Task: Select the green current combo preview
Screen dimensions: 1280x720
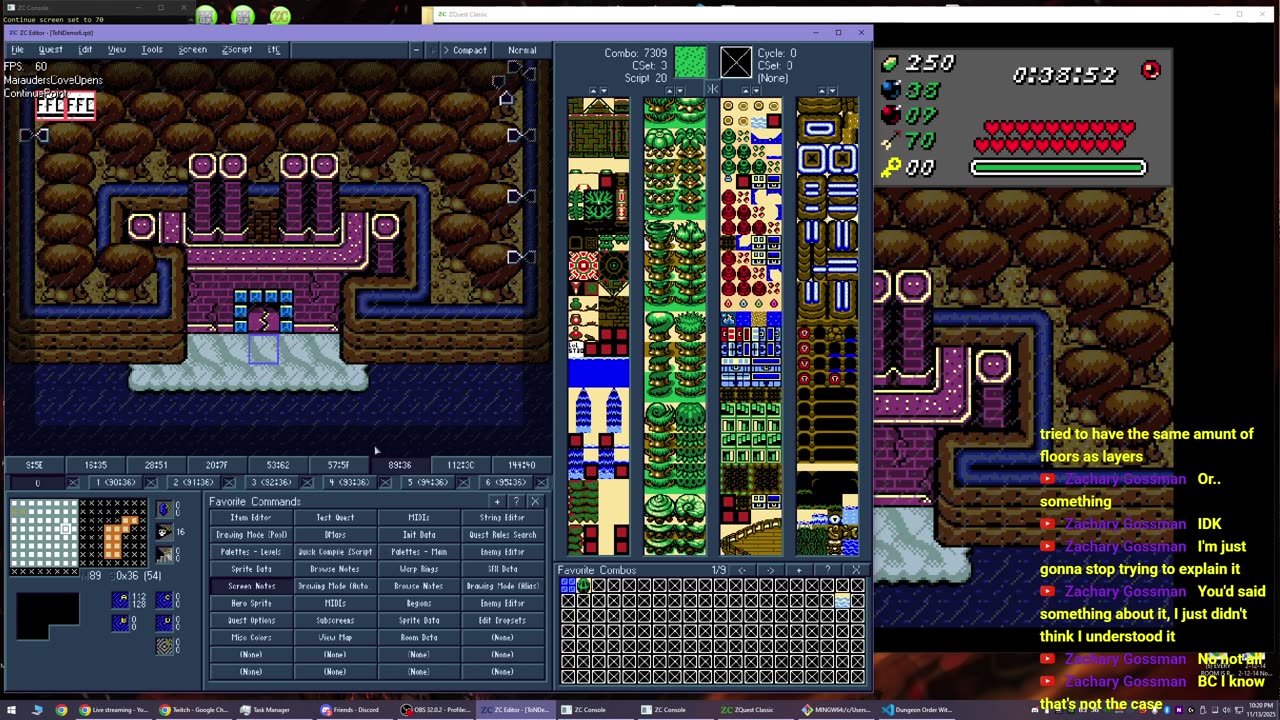Action: [x=690, y=63]
